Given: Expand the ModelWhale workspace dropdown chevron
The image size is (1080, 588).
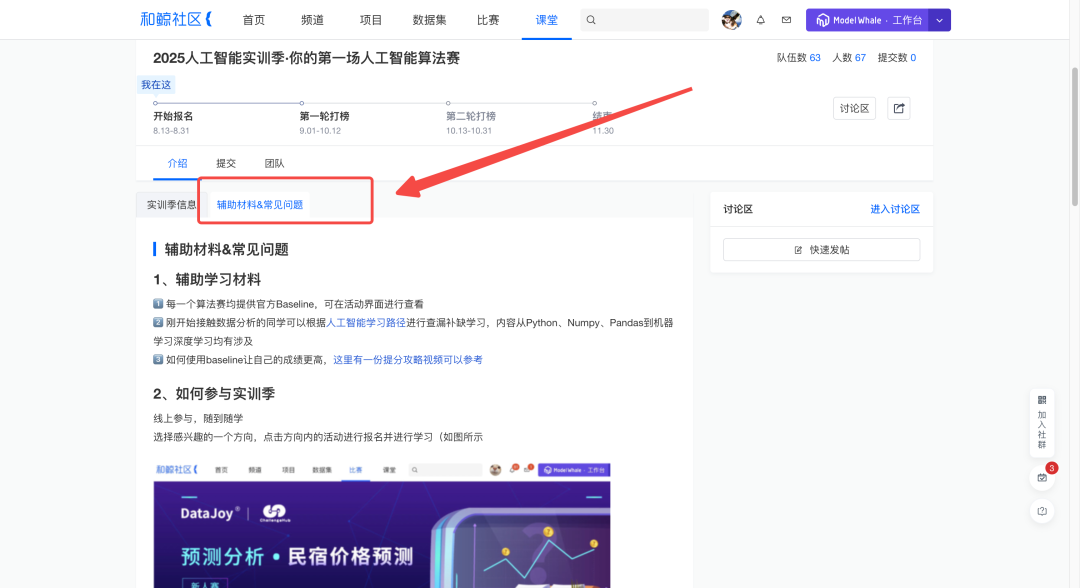Looking at the screenshot, I should coord(940,20).
